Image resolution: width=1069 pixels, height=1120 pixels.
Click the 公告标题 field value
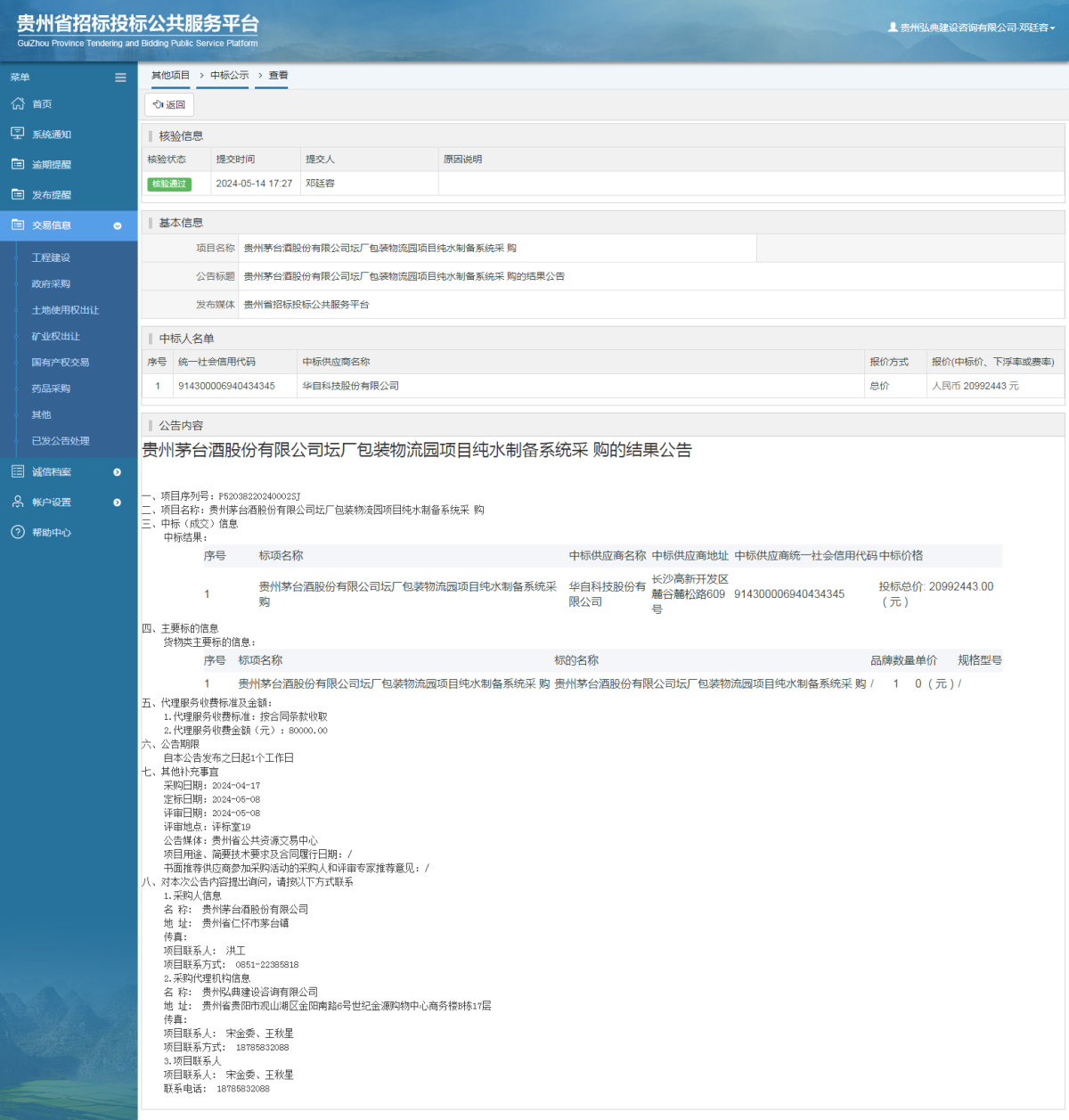click(x=404, y=276)
